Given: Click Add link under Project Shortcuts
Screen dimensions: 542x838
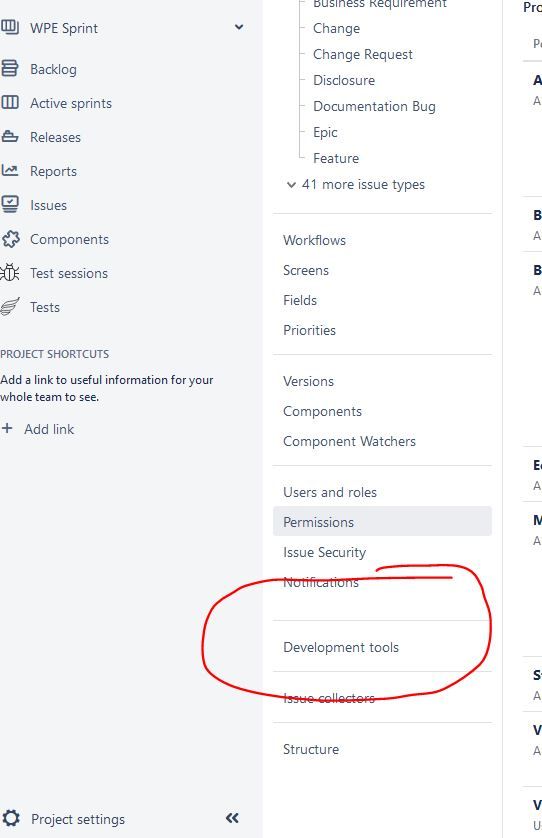Looking at the screenshot, I should (49, 429).
